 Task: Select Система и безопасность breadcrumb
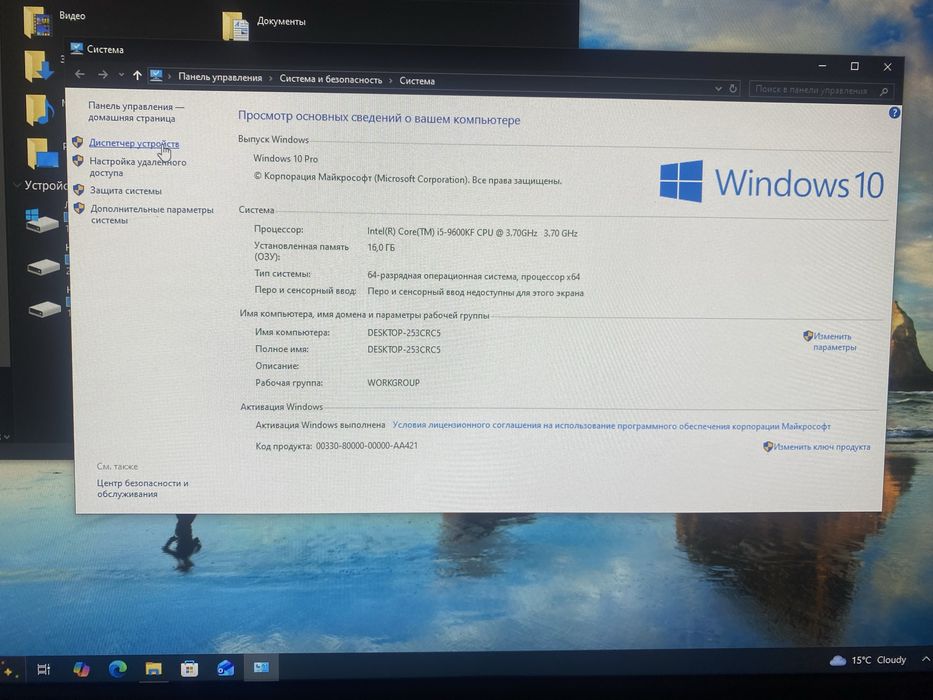coord(331,79)
